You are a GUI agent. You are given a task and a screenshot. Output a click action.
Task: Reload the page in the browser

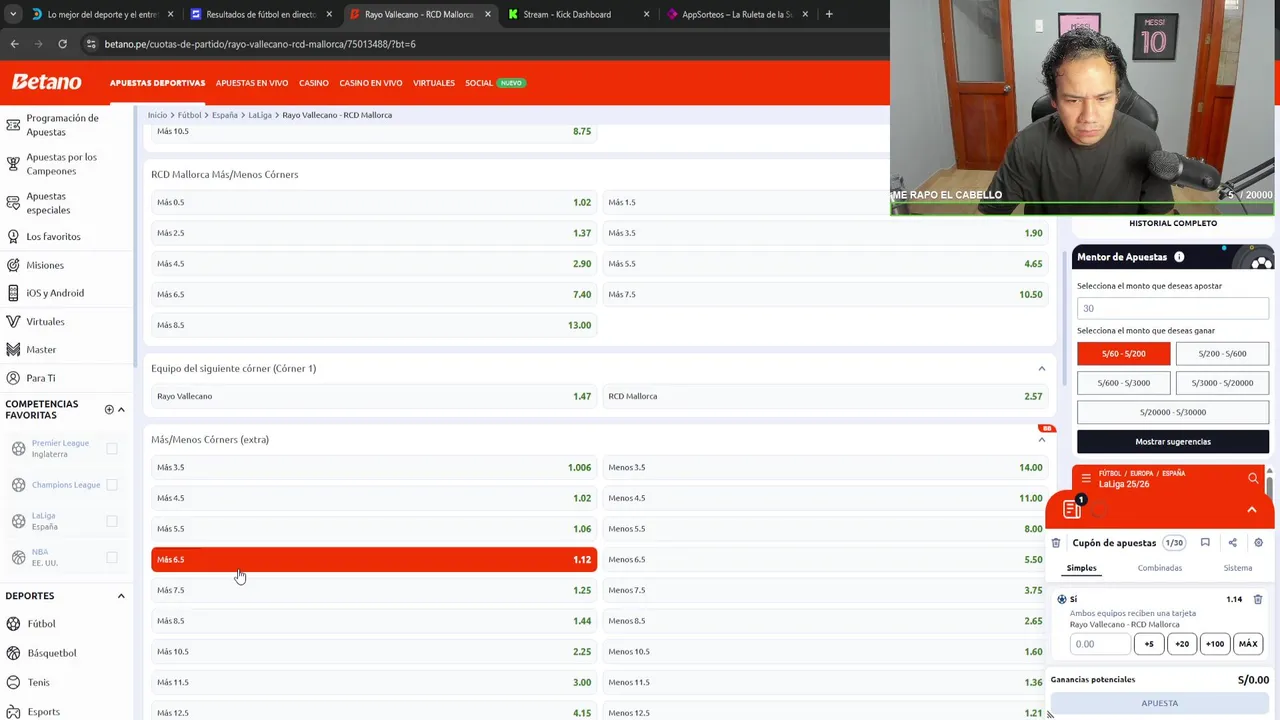[x=62, y=44]
